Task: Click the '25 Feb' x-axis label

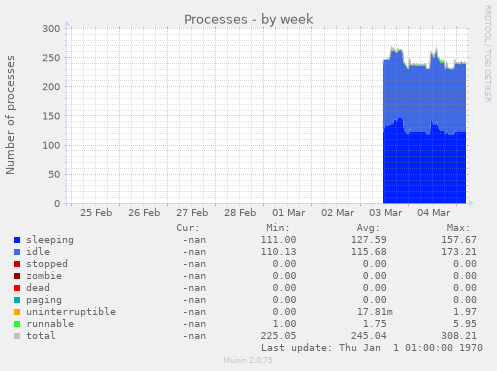Action: [96, 213]
